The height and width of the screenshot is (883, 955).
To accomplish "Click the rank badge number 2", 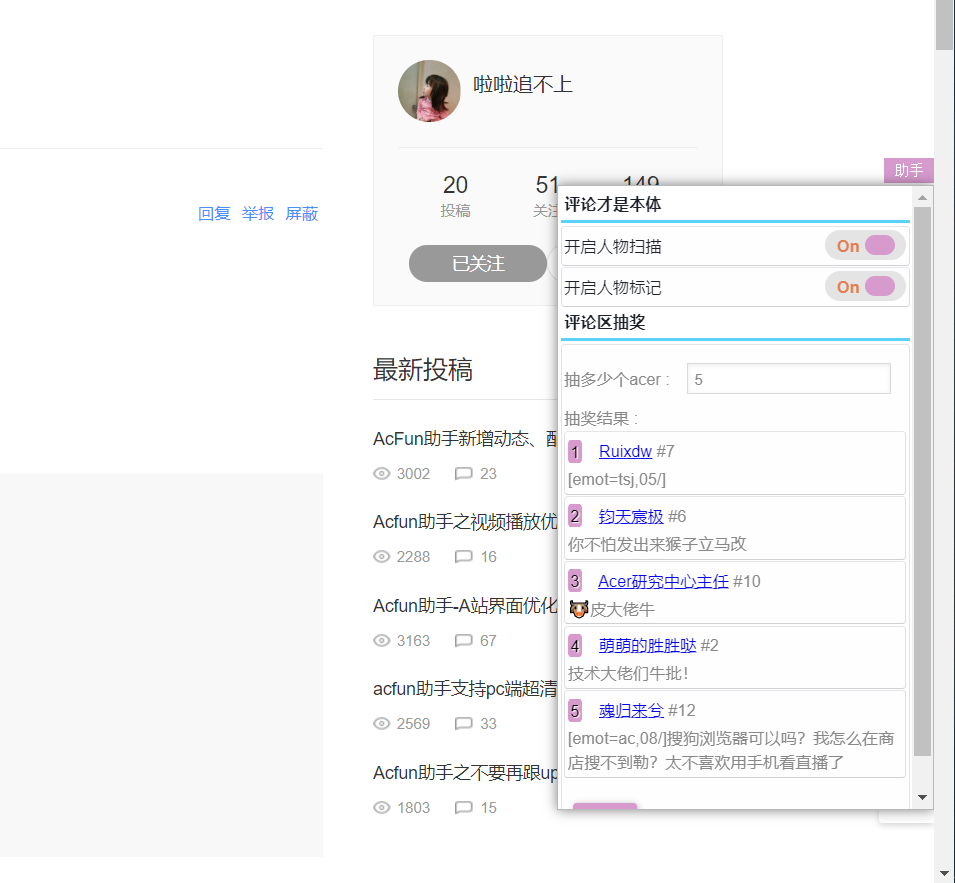I will (x=575, y=516).
